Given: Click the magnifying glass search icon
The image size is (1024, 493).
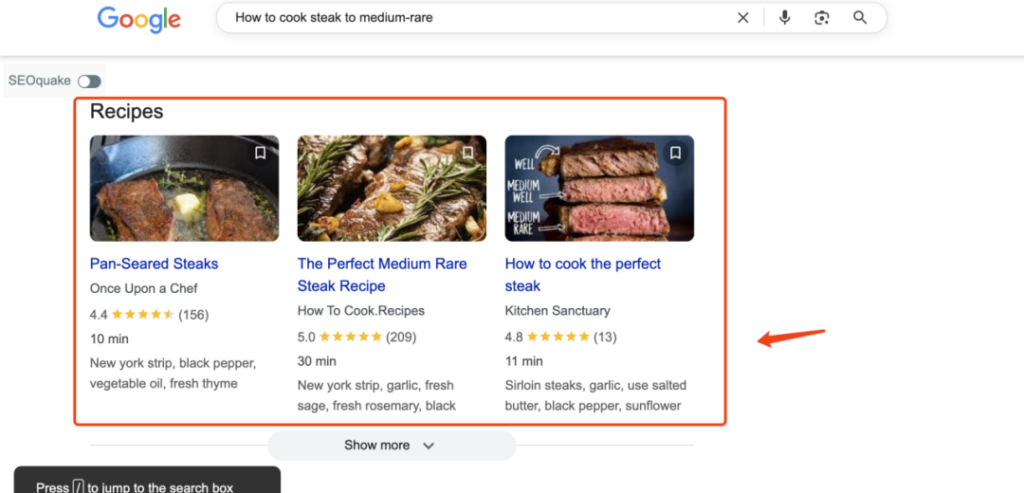Looking at the screenshot, I should 860,18.
